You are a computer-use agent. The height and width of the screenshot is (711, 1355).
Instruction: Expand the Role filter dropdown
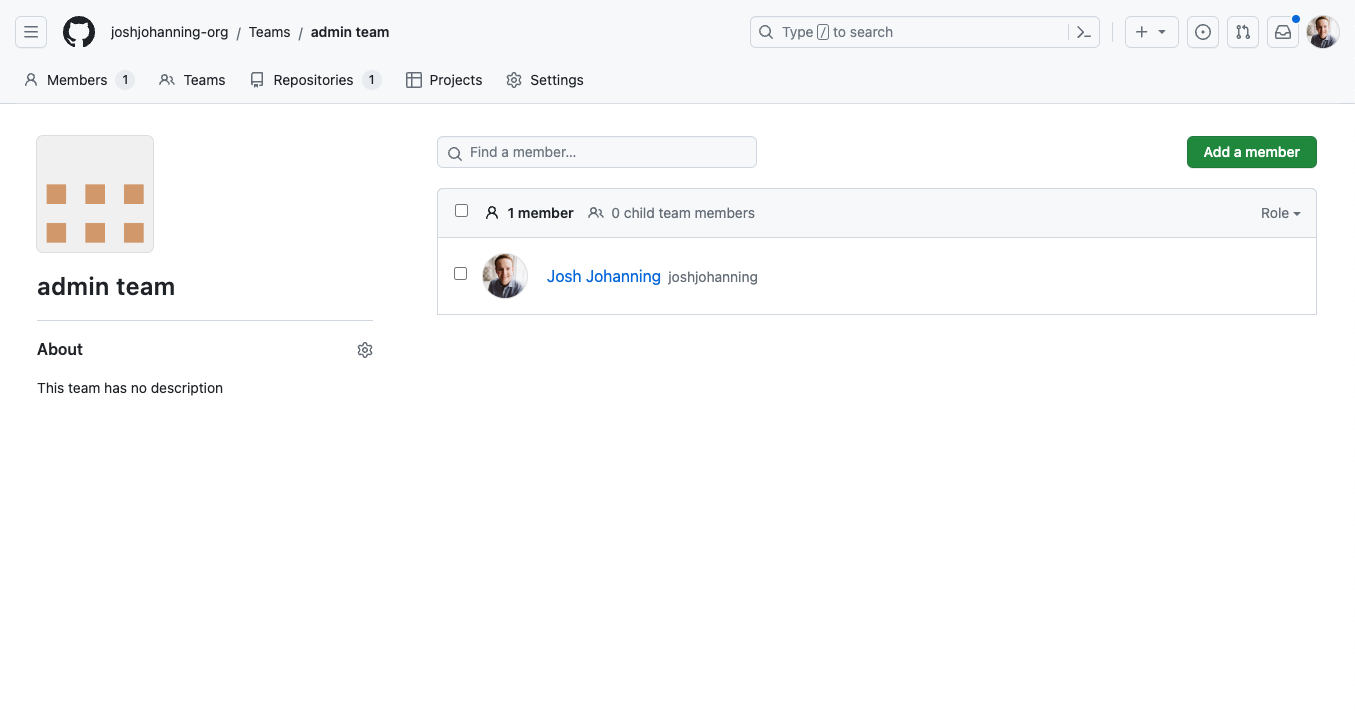(1280, 213)
